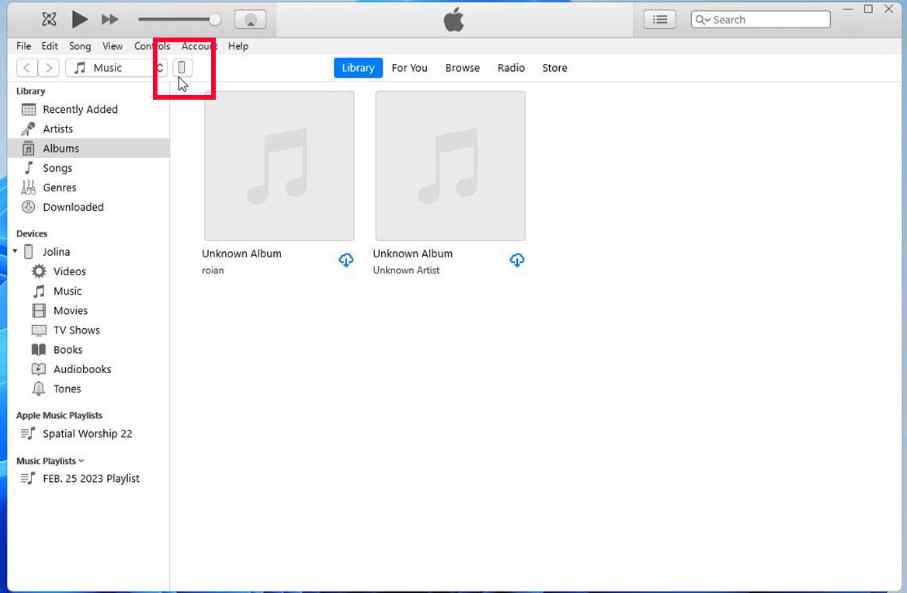The width and height of the screenshot is (907, 593).
Task: Switch to the For You tab
Action: tap(409, 68)
